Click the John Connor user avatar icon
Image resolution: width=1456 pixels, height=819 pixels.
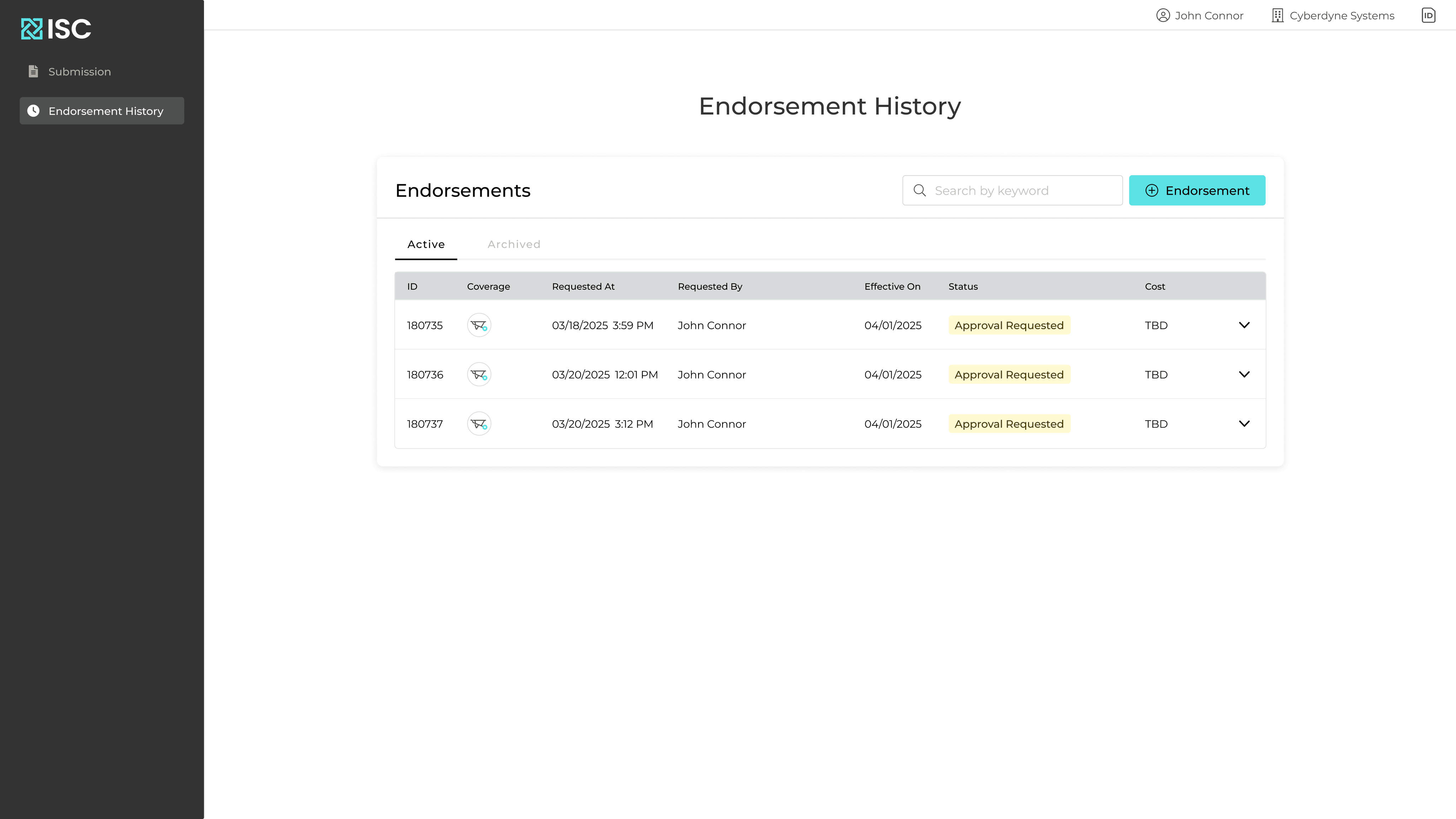(1163, 15)
